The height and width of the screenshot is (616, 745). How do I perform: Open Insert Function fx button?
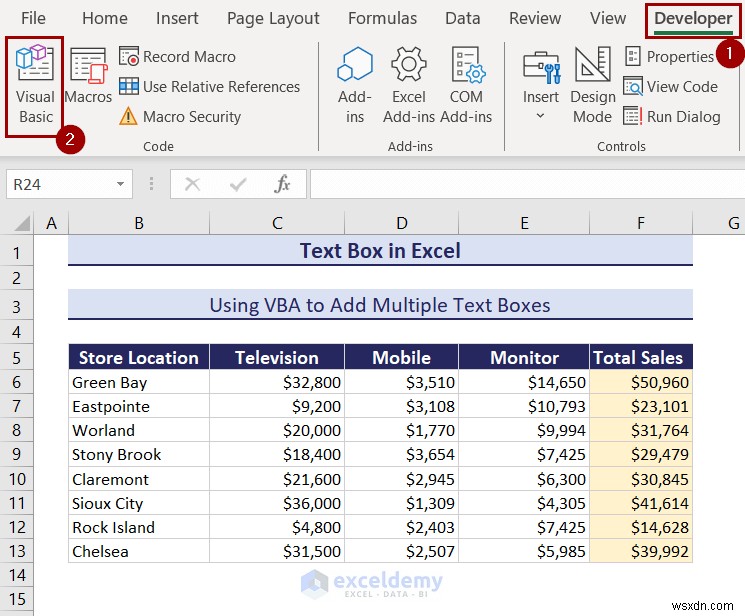282,184
